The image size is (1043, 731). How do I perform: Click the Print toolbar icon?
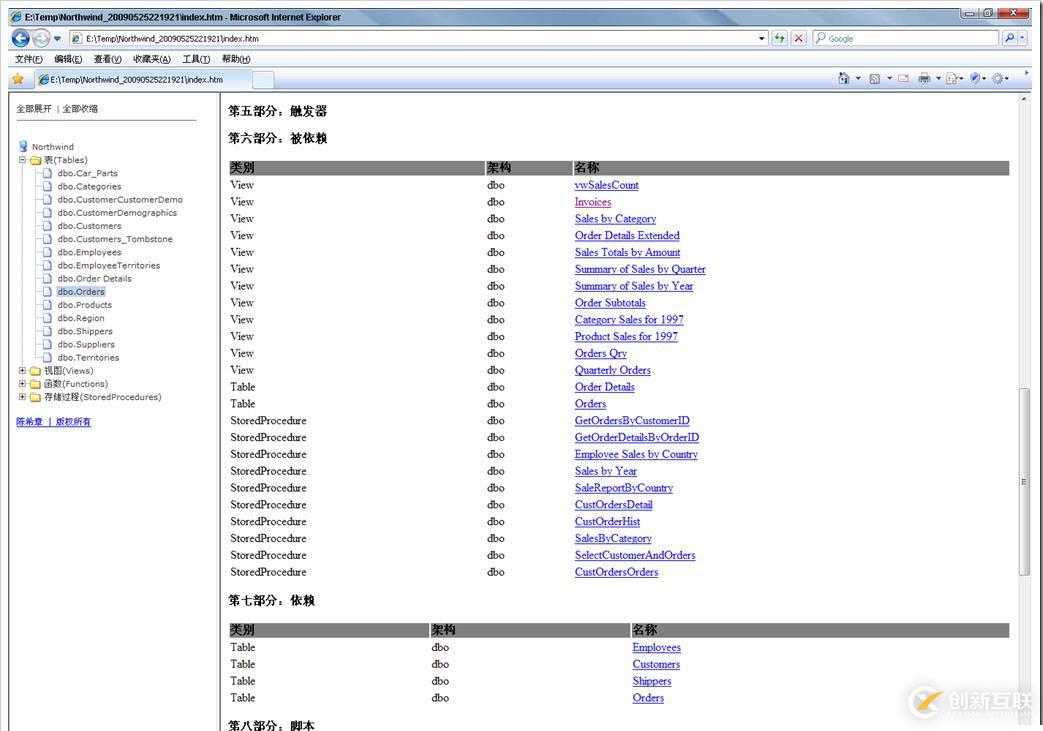pos(924,78)
